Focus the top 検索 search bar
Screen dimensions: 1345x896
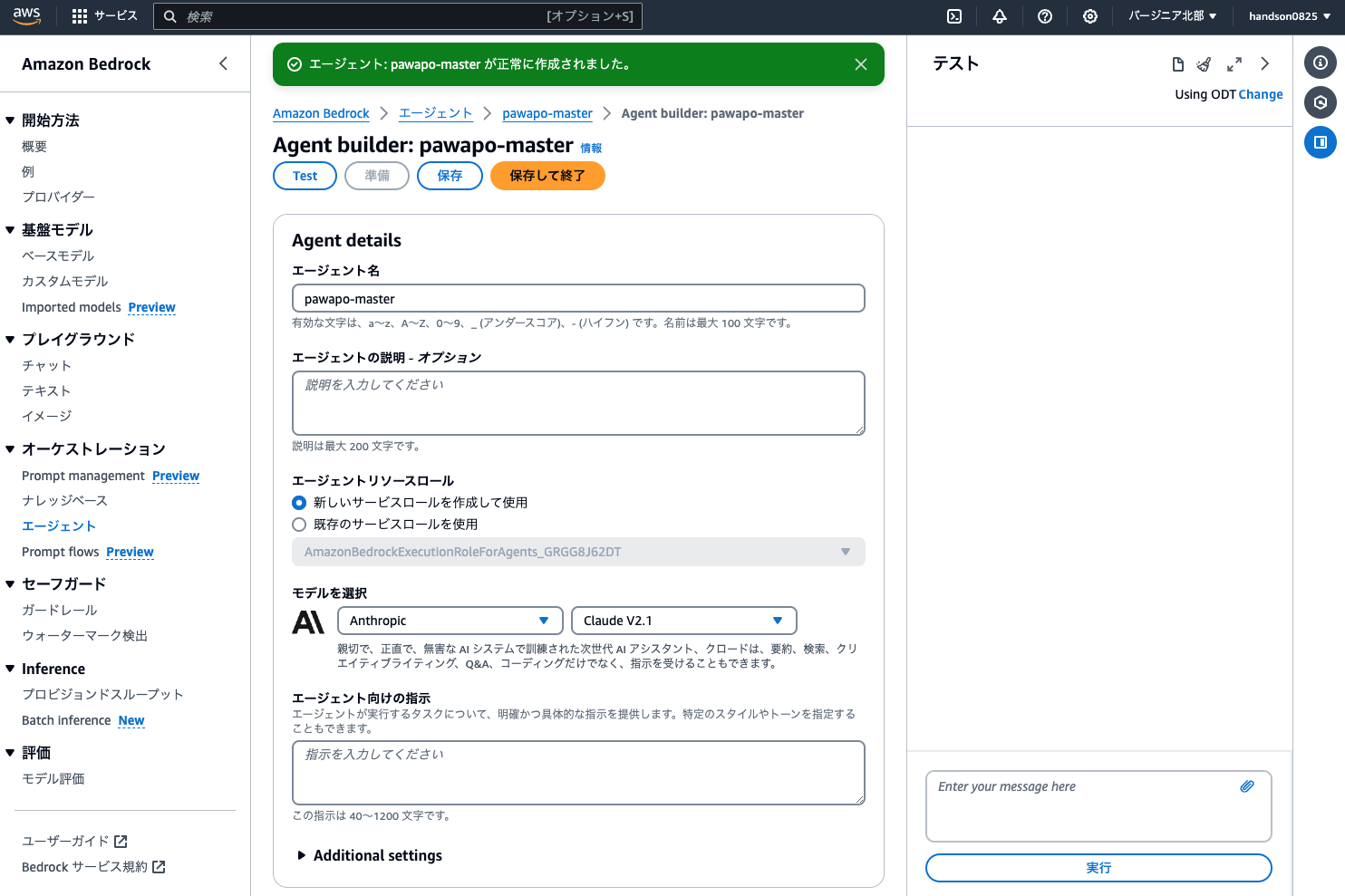(398, 16)
